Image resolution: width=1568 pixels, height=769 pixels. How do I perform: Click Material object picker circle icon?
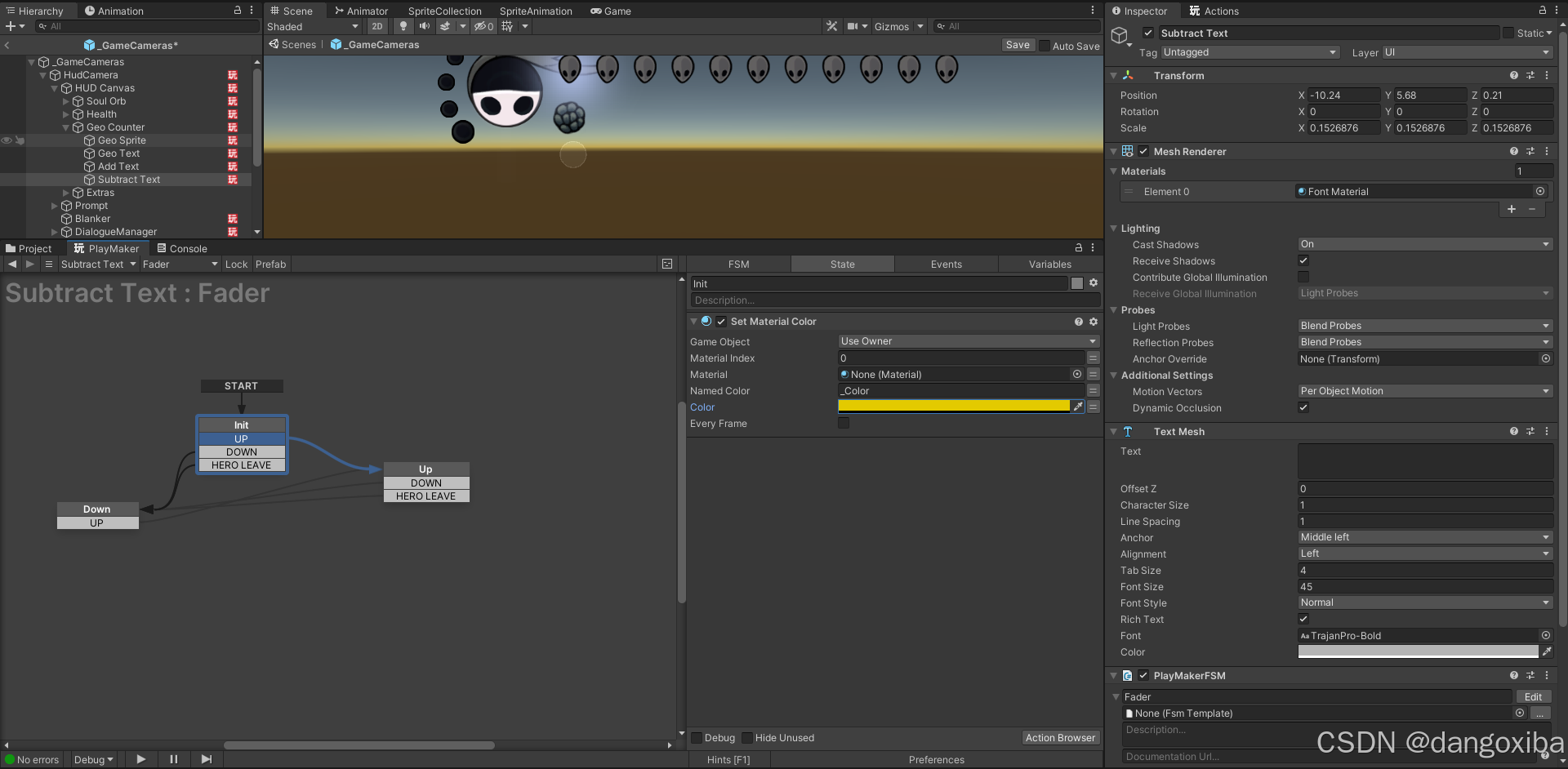[1077, 374]
